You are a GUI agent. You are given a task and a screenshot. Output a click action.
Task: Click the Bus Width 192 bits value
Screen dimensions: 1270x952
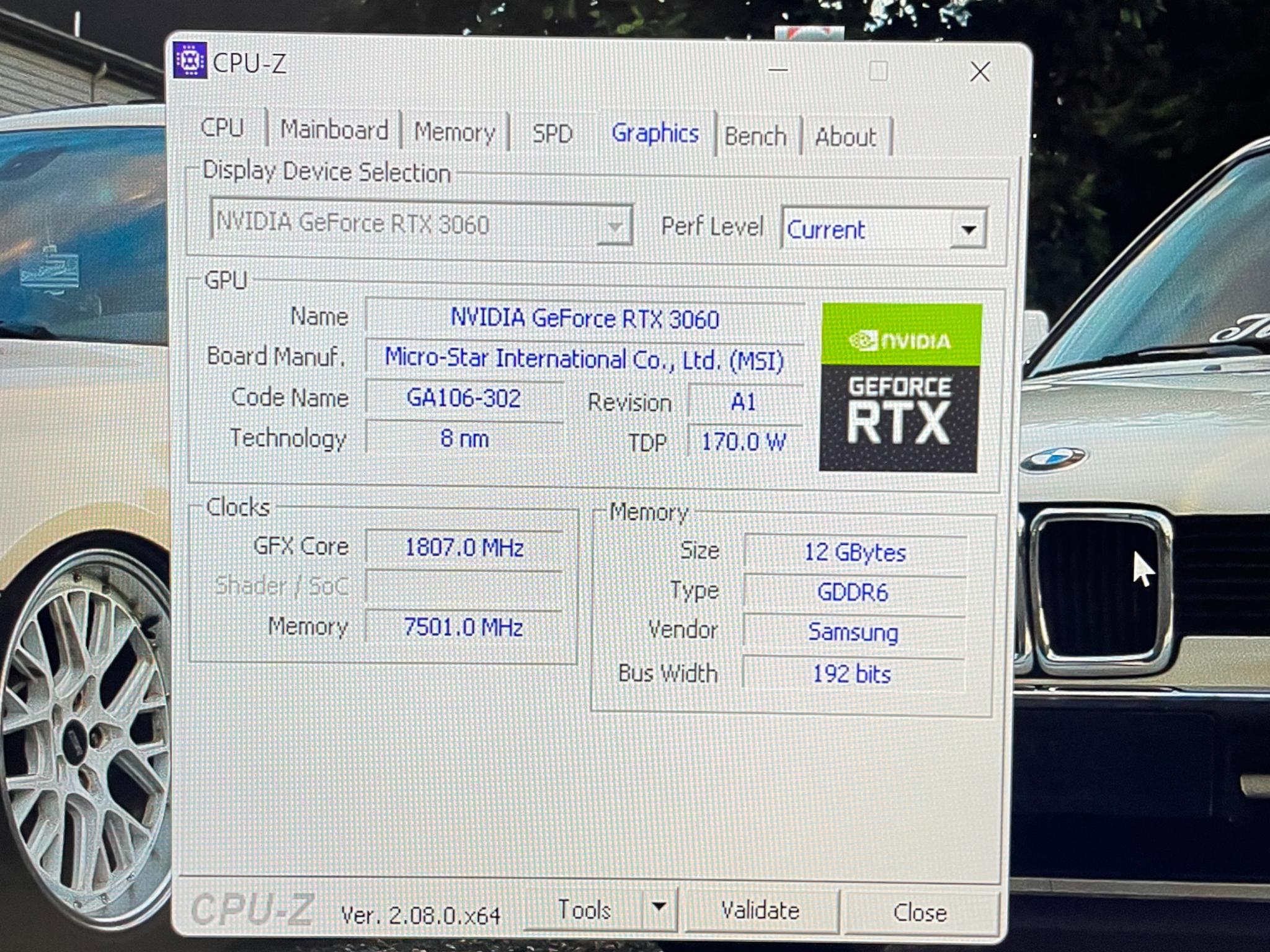[x=852, y=674]
